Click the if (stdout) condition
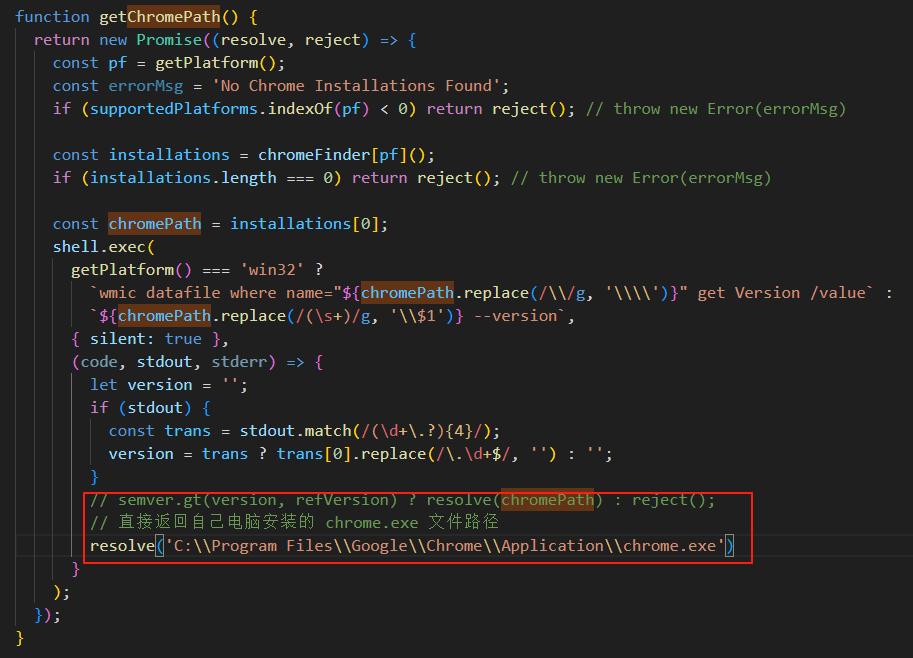This screenshot has width=913, height=658. tap(140, 408)
